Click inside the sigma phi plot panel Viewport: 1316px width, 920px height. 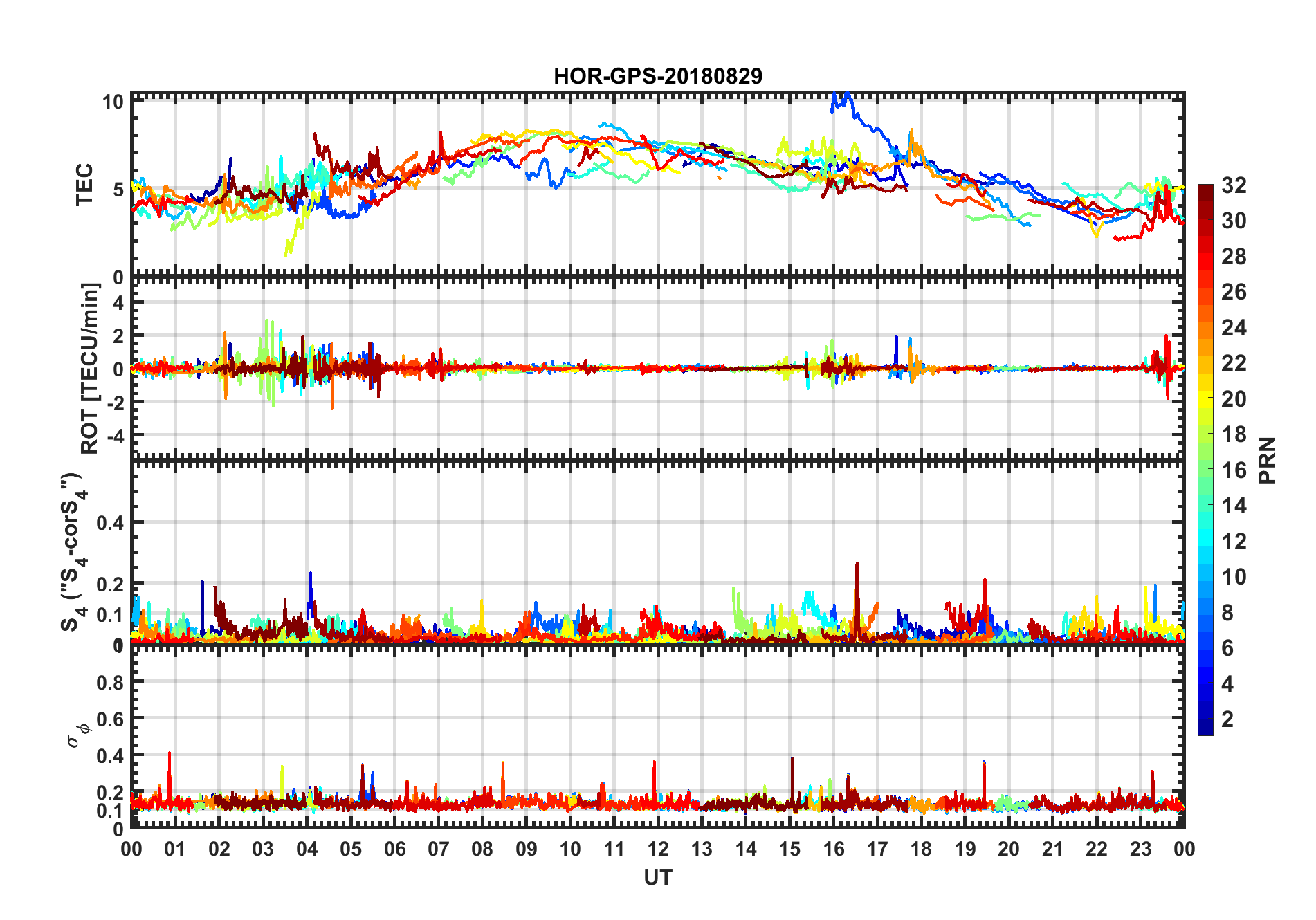(658, 737)
